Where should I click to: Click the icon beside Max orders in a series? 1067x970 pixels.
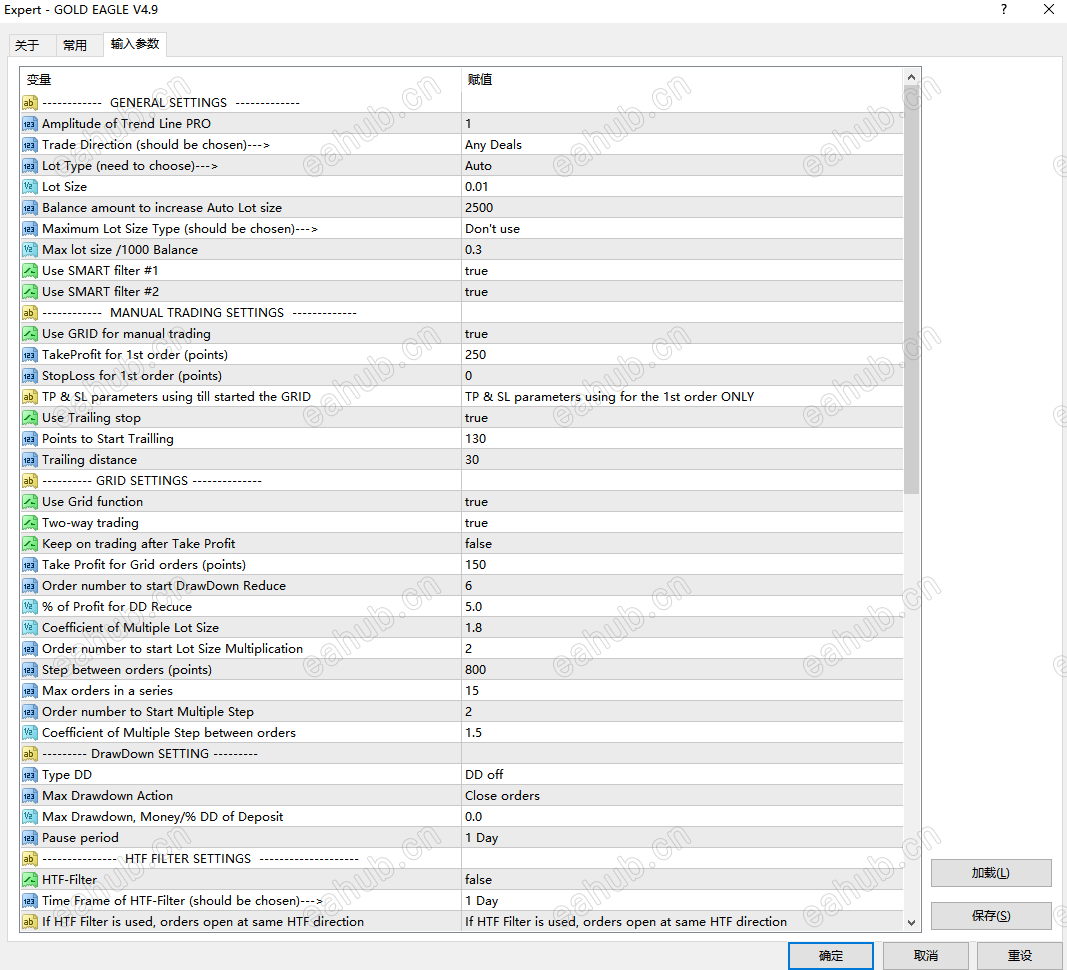(29, 691)
